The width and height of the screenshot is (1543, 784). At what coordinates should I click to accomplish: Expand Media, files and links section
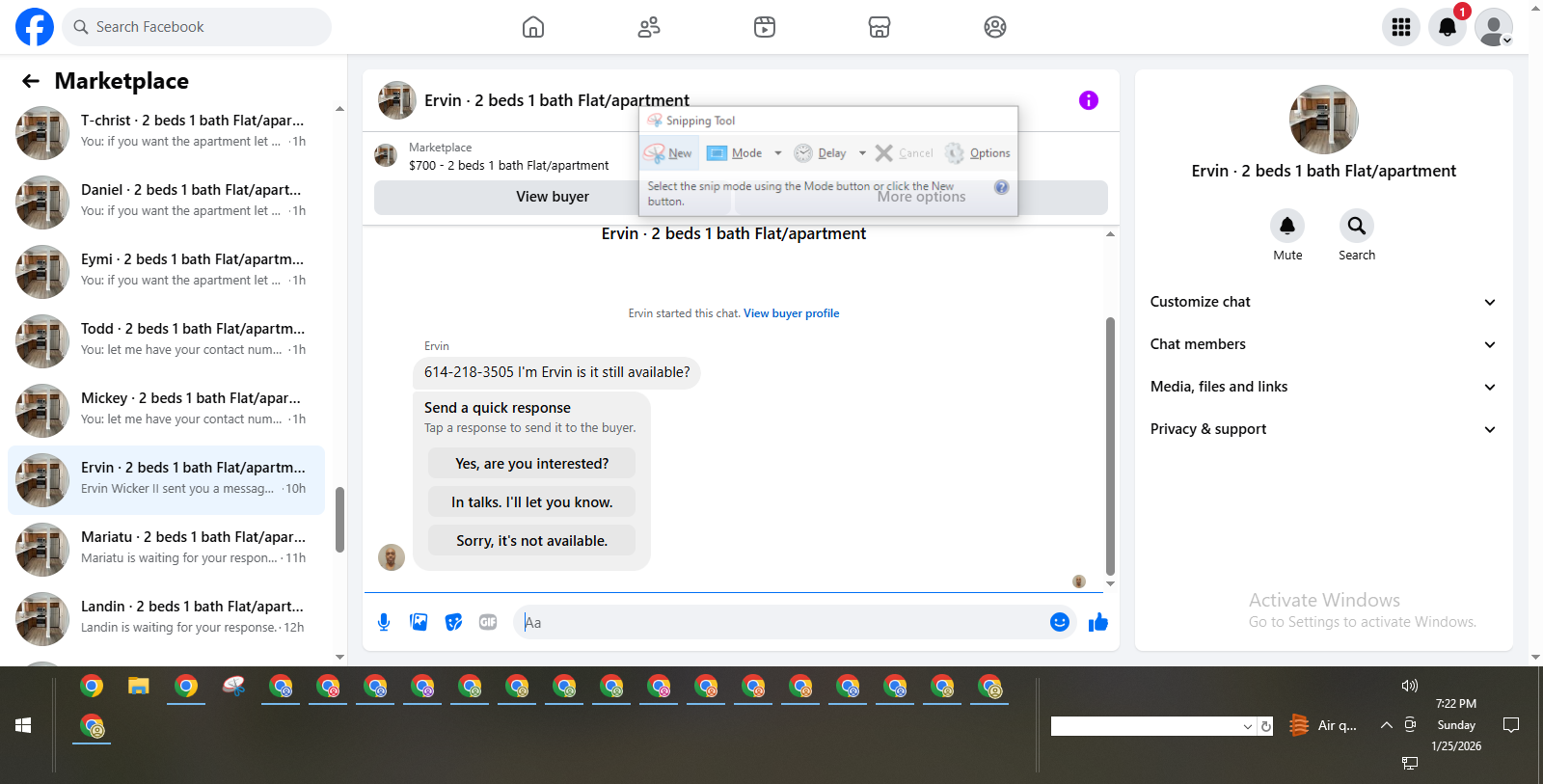[1323, 387]
